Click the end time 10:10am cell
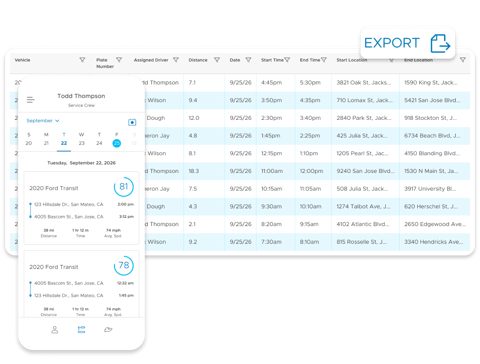The image size is (480, 364). point(310,207)
